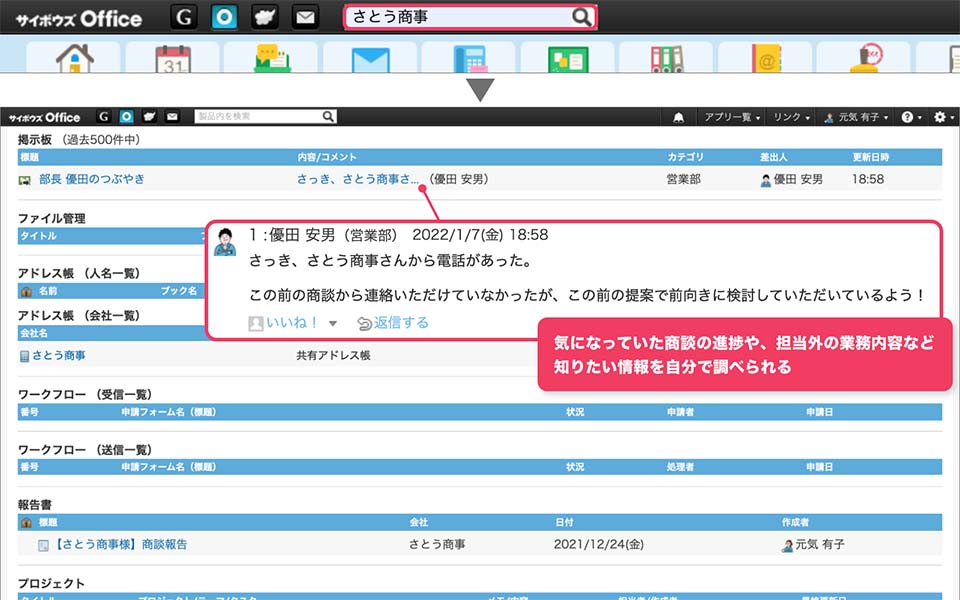Click the notification bell icon
Viewport: 960px width, 600px height.
pyautogui.click(x=679, y=117)
